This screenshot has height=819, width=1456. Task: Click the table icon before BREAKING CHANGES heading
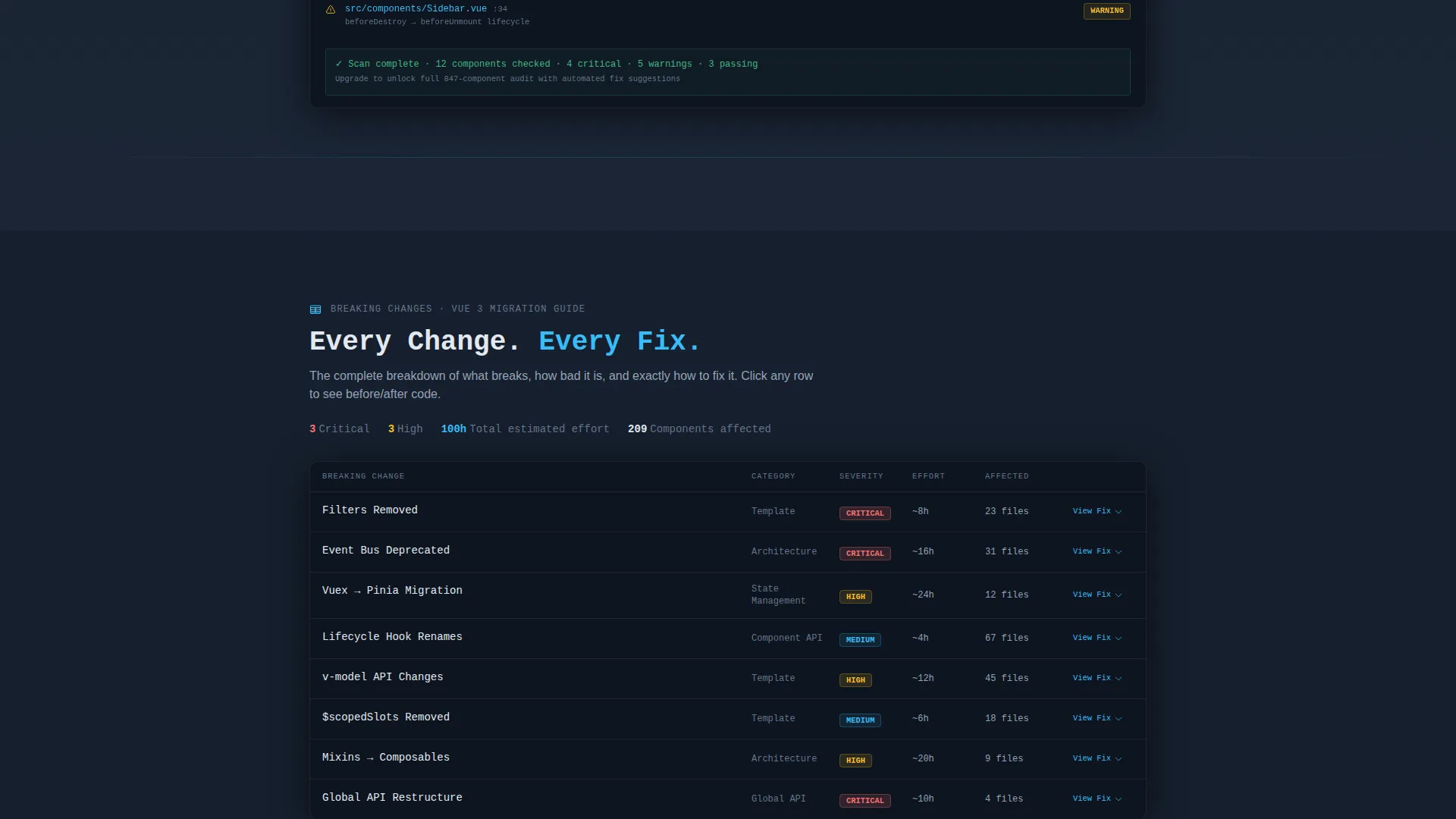(315, 309)
